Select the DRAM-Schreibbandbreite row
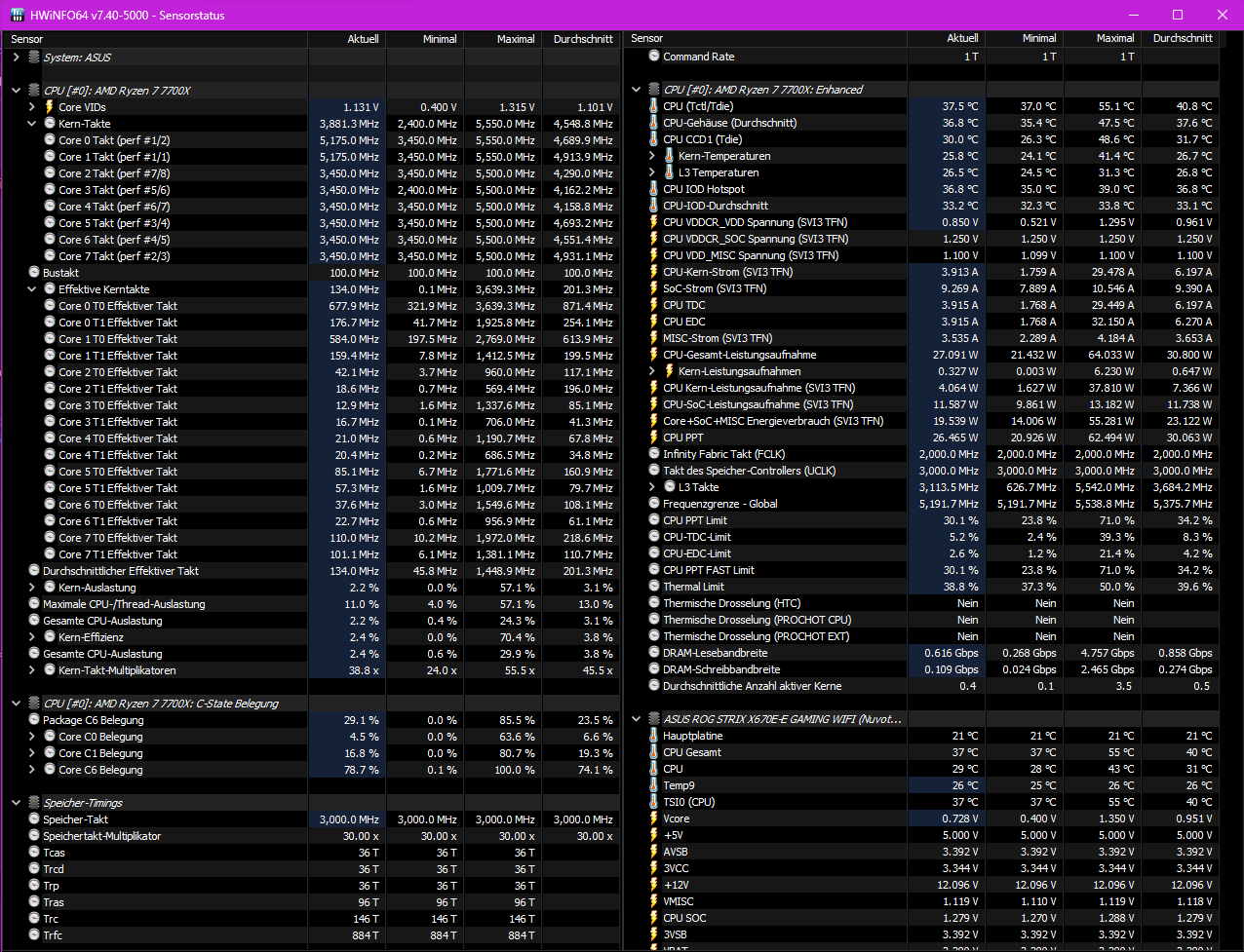Screen dimensions: 1244x952 [x=922, y=669]
